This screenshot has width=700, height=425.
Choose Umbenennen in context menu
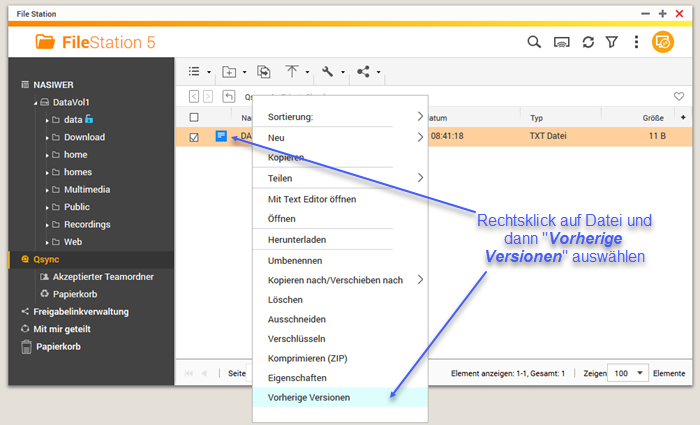coord(340,261)
